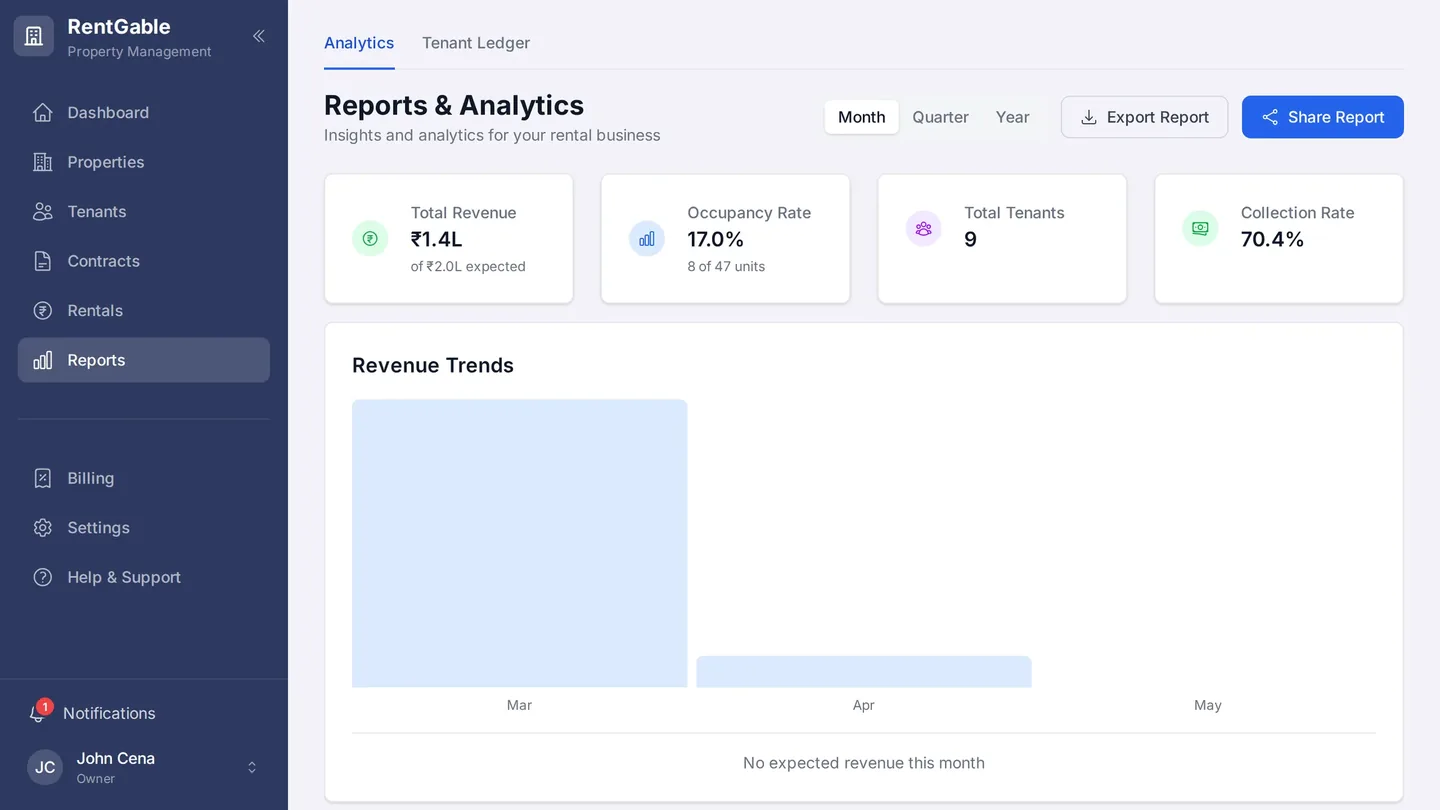Open Settings from the sidebar

[x=144, y=527]
